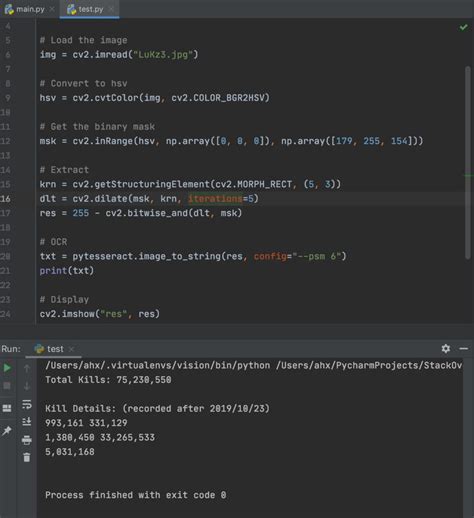Click the "# OCR" comment line

[53, 242]
